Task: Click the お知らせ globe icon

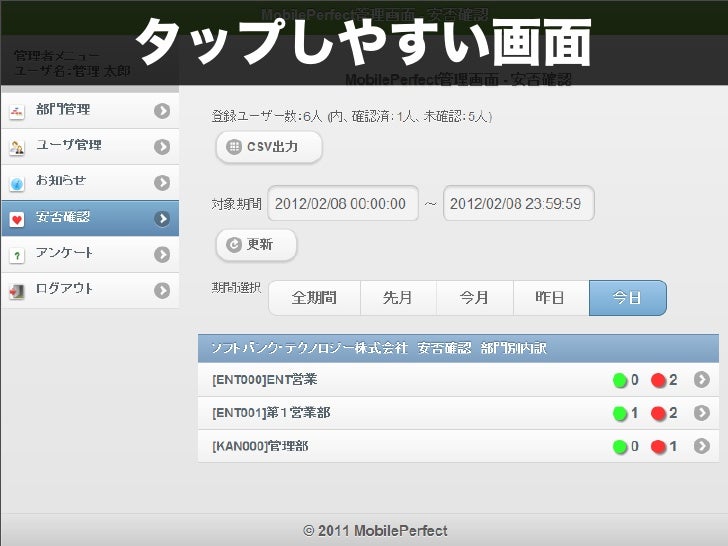Action: [17, 184]
